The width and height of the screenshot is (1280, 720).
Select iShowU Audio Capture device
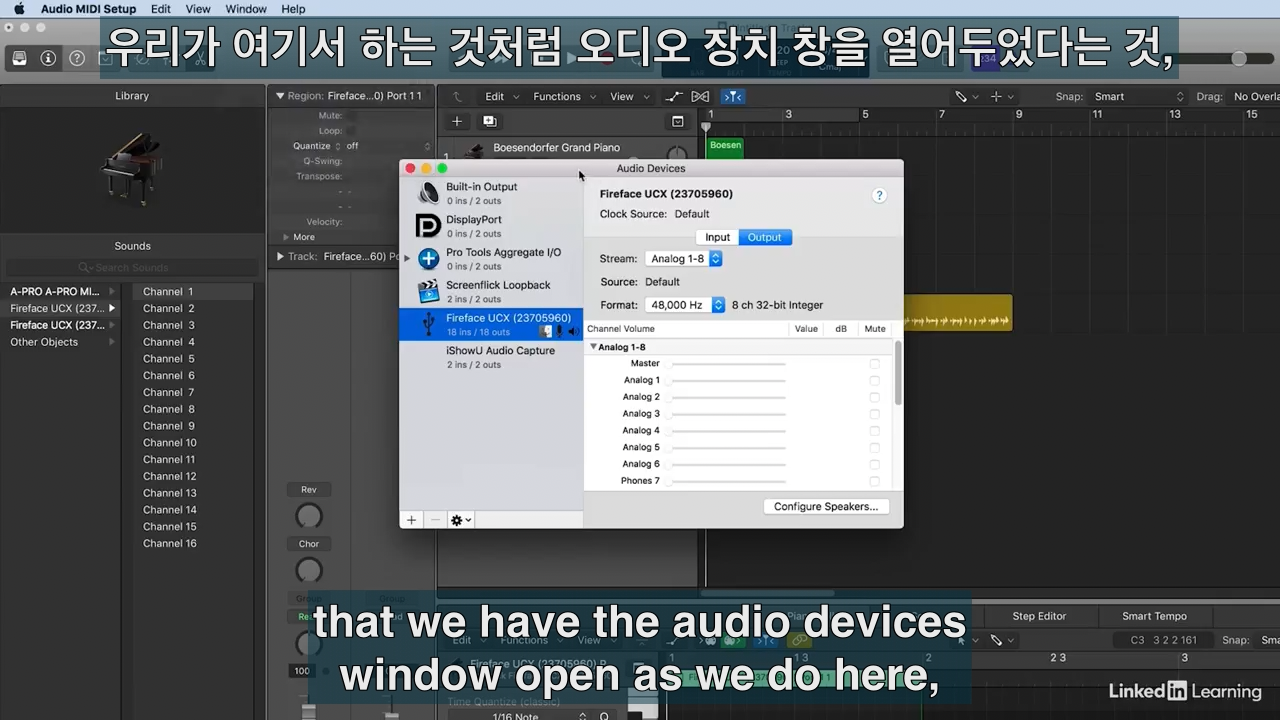click(x=491, y=357)
